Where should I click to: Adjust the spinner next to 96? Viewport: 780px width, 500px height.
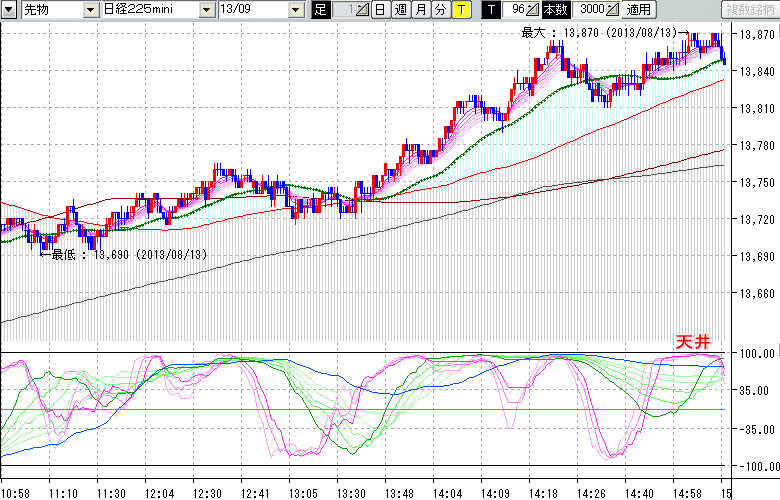pyautogui.click(x=532, y=10)
